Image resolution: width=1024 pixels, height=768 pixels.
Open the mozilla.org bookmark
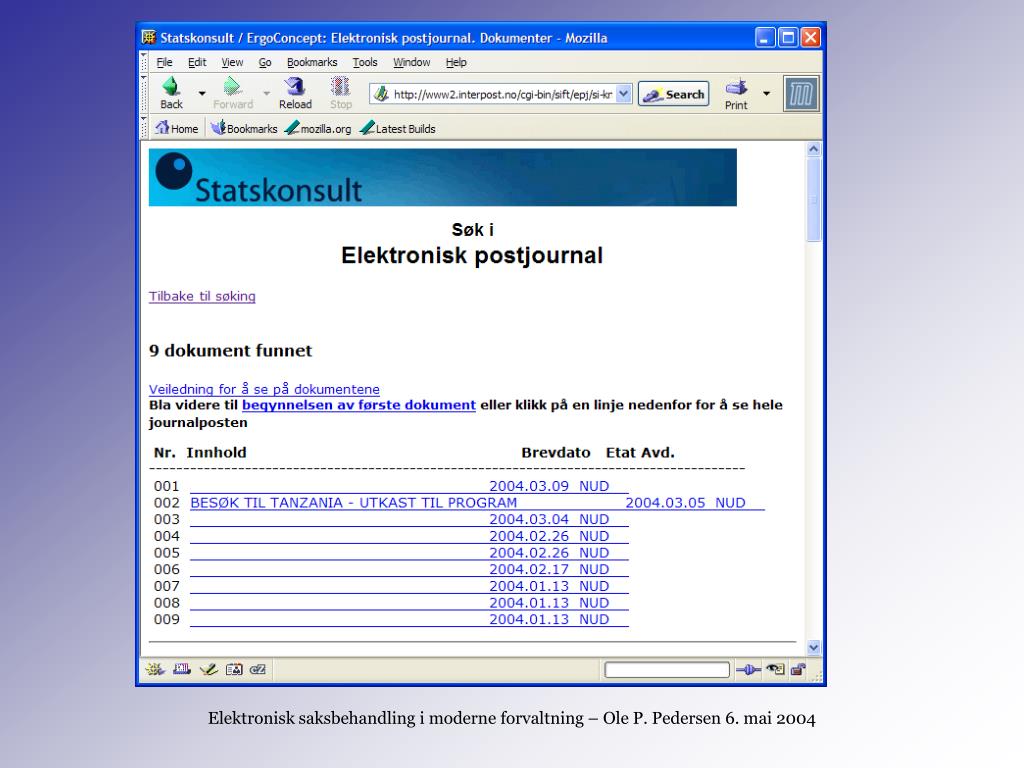click(319, 129)
